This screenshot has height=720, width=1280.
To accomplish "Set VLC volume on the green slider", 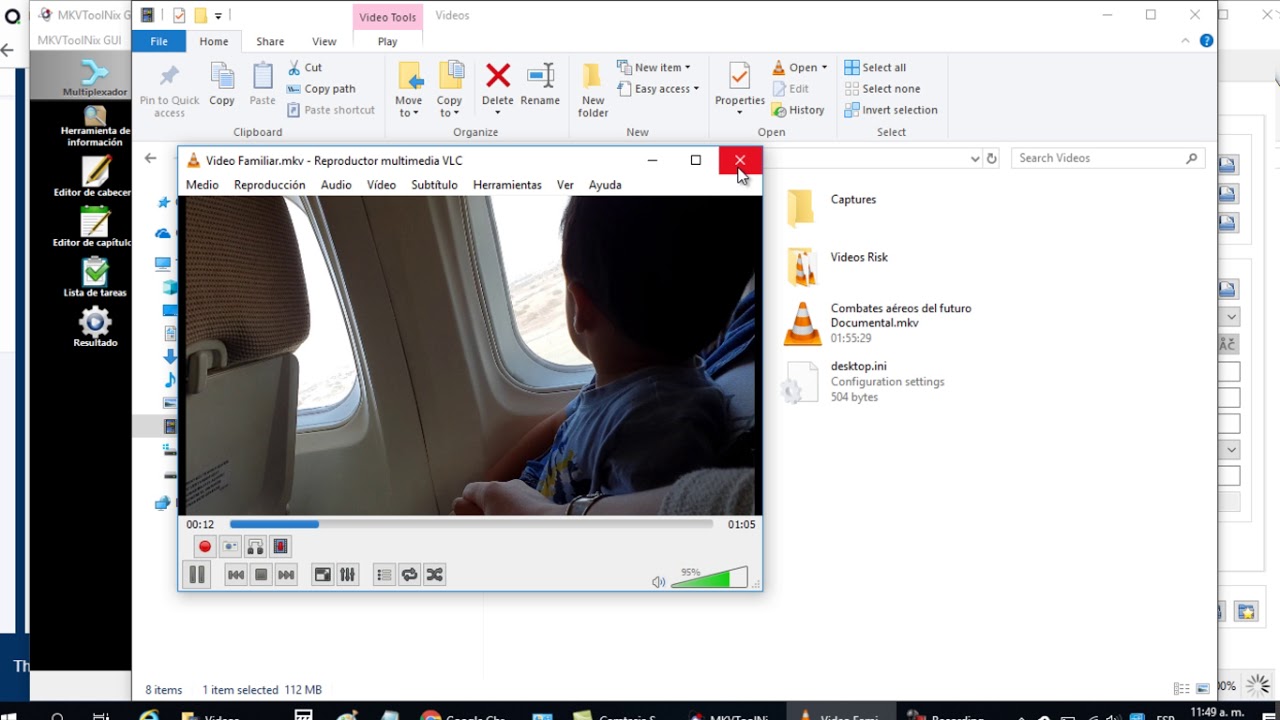I will pos(709,577).
